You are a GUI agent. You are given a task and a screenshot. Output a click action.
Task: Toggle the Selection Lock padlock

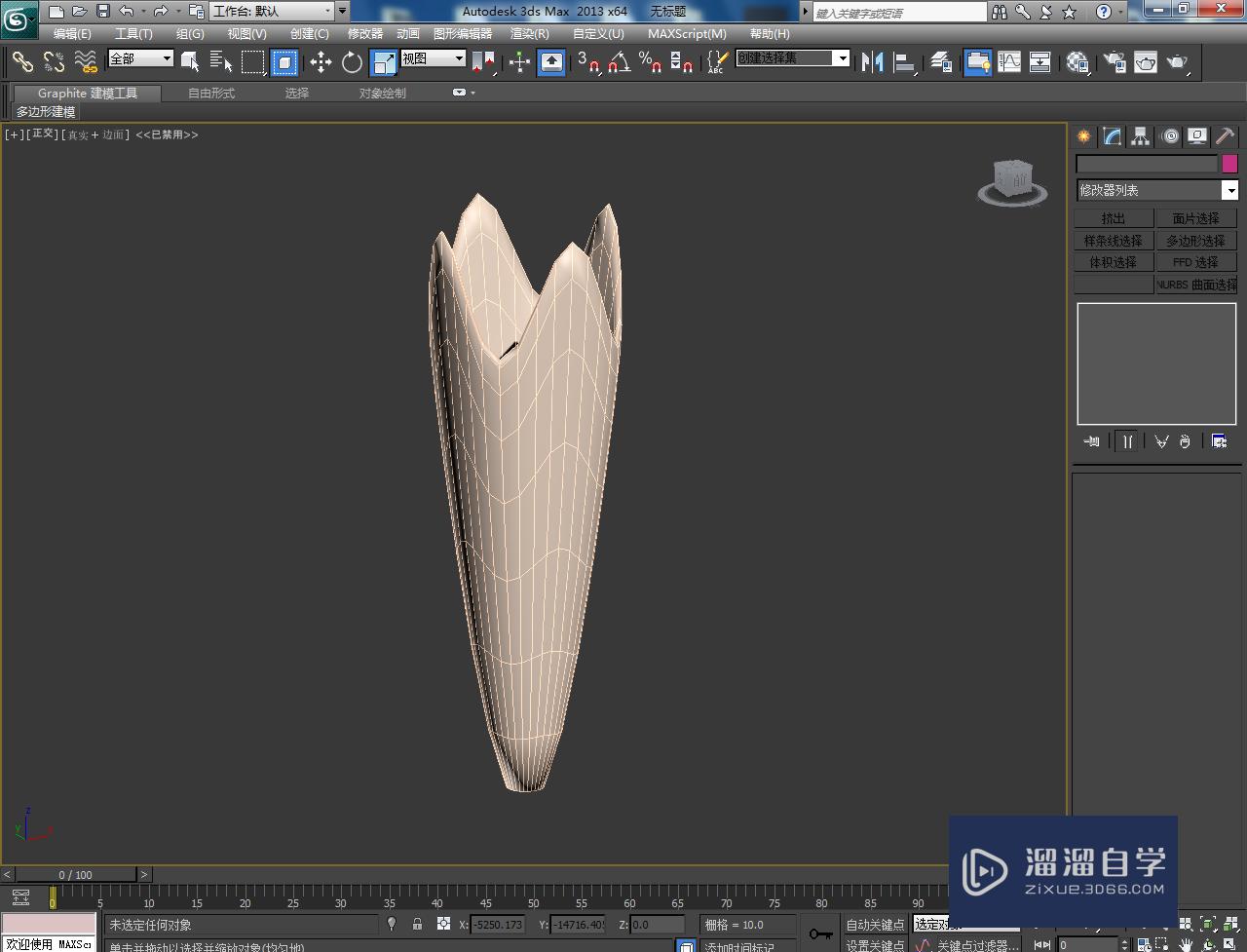coord(417,924)
